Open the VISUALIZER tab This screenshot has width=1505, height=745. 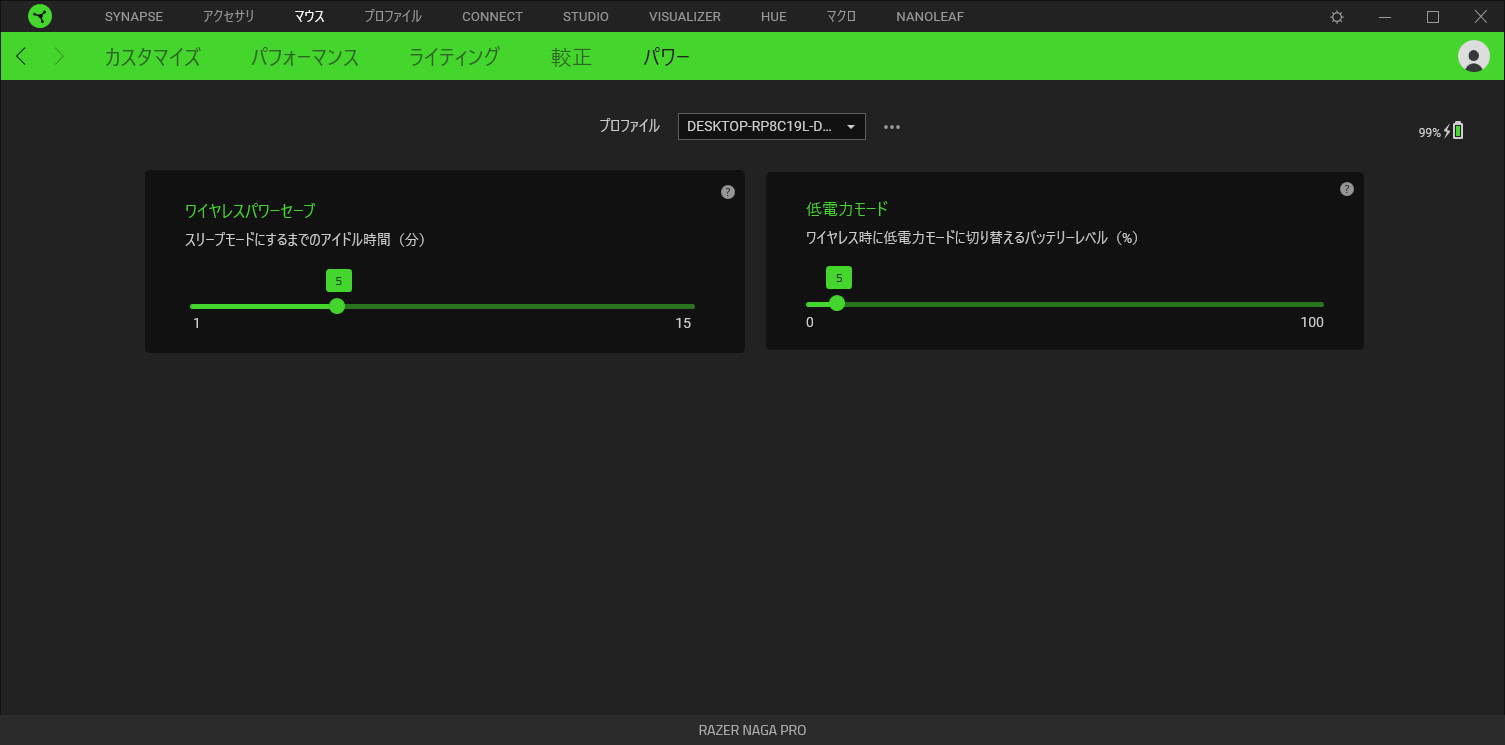685,17
